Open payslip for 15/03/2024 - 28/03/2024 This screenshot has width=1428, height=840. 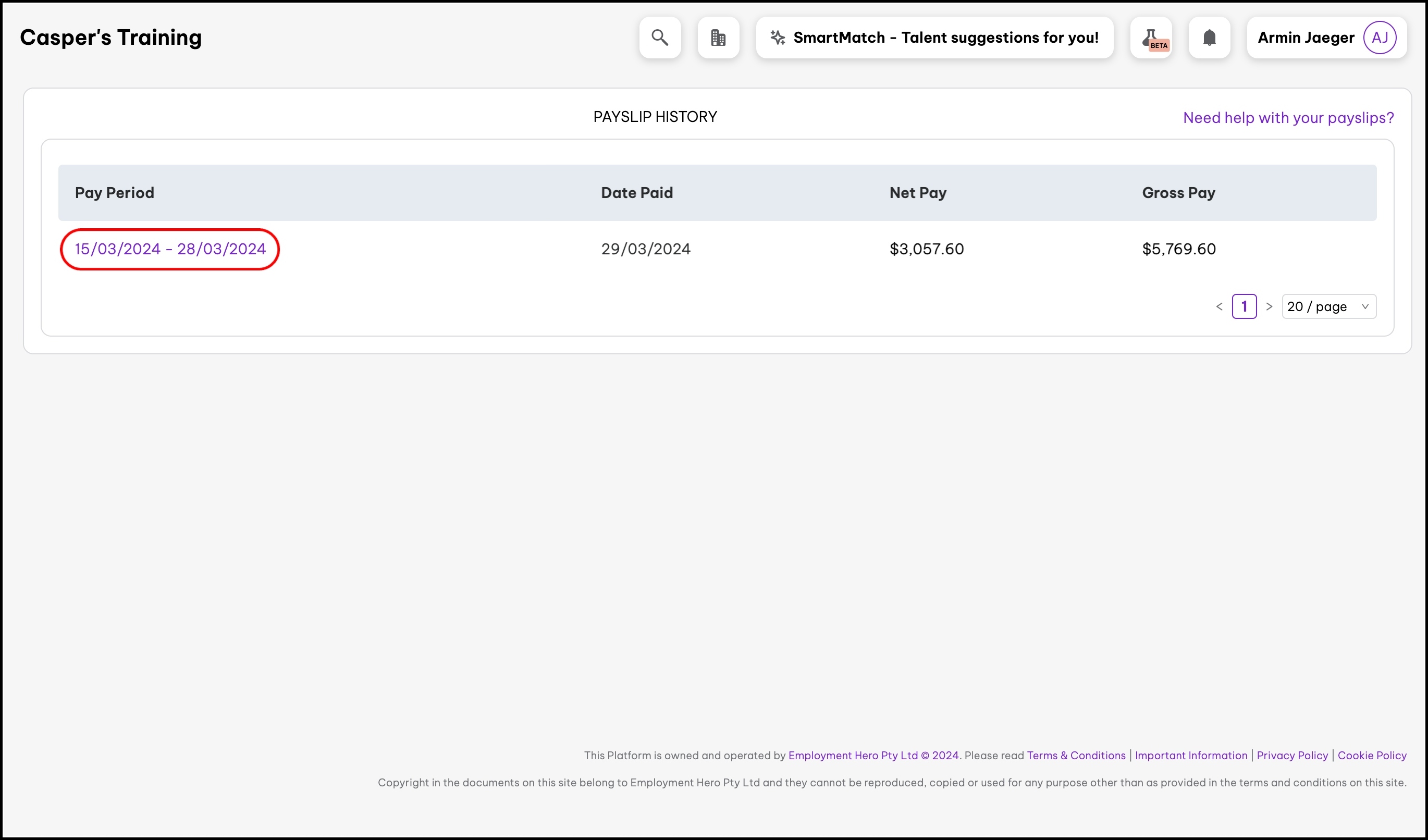(x=170, y=249)
